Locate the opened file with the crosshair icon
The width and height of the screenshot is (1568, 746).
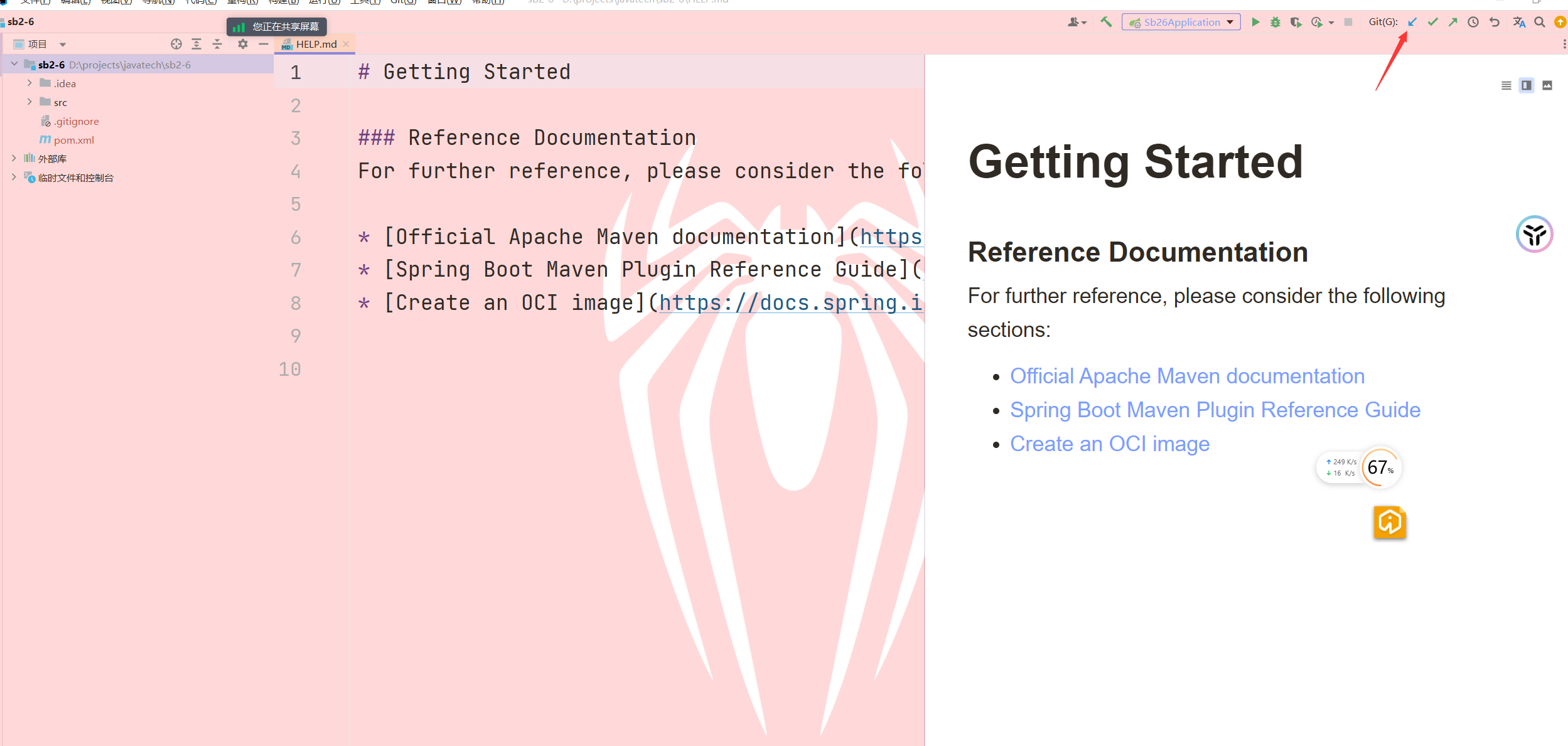176,44
